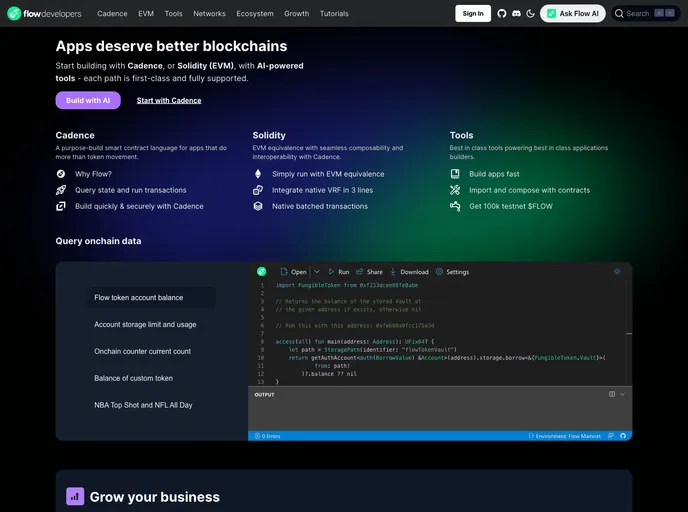
Task: Open the Why Flow? link
Action: (93, 174)
